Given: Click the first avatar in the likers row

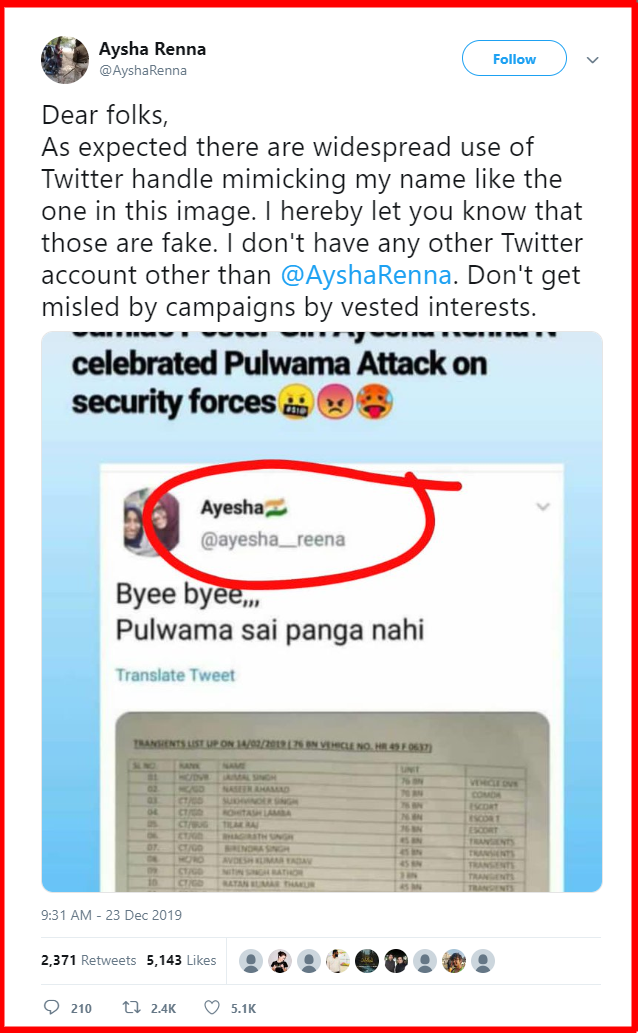Looking at the screenshot, I should [x=250, y=961].
